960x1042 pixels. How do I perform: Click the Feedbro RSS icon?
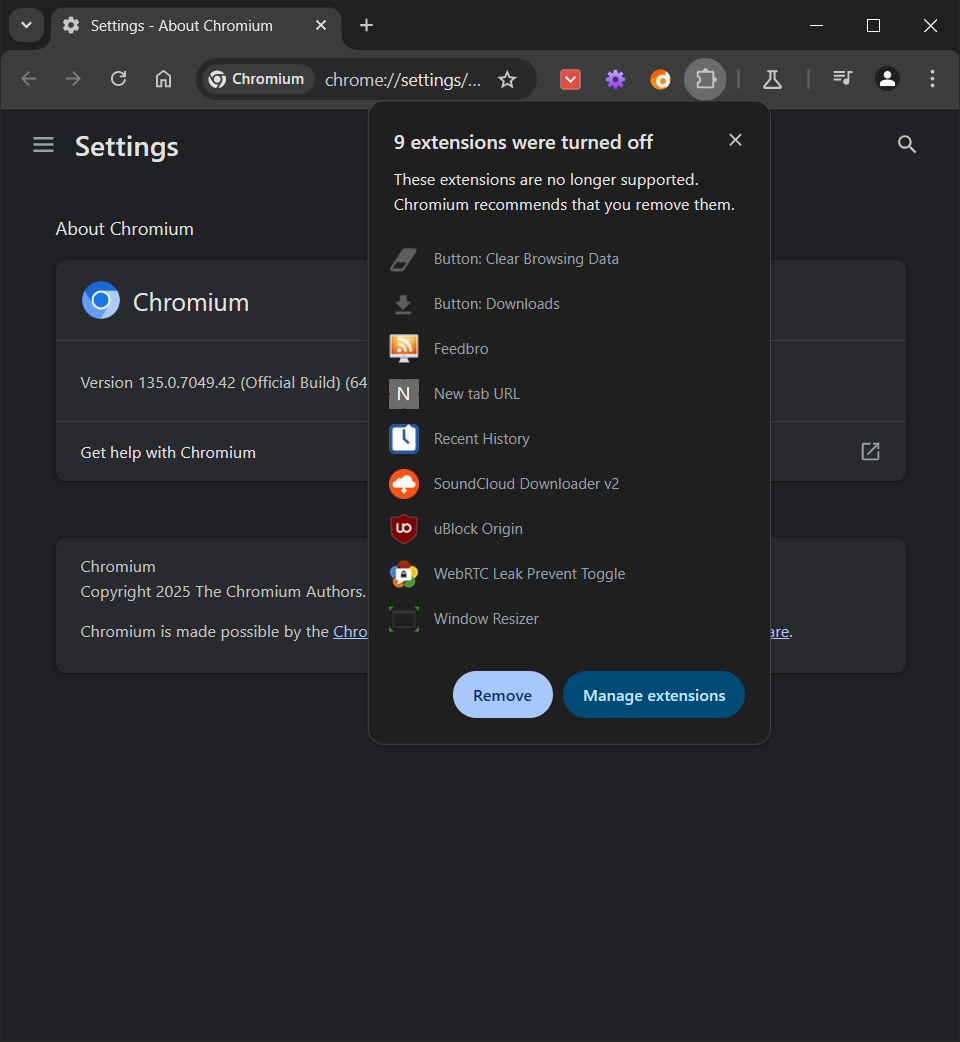(x=403, y=349)
